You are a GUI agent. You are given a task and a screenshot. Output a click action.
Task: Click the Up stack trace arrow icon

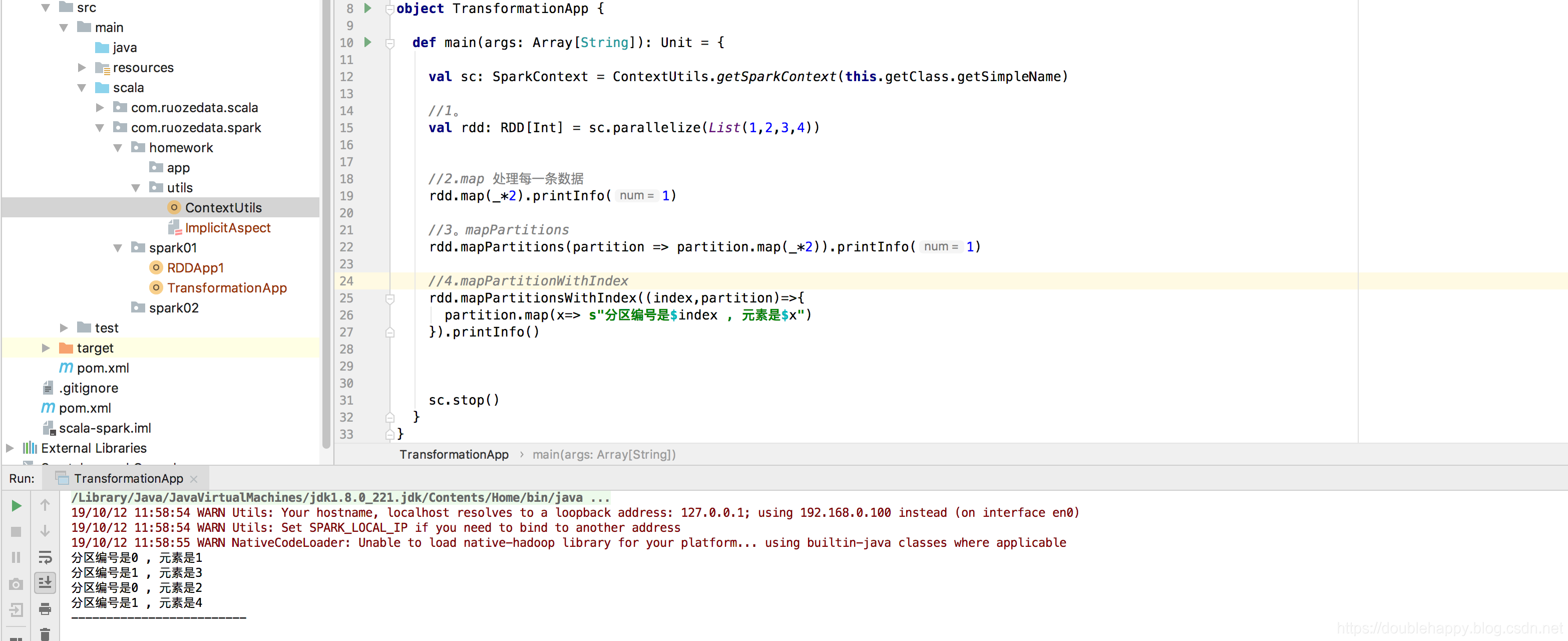pos(45,505)
